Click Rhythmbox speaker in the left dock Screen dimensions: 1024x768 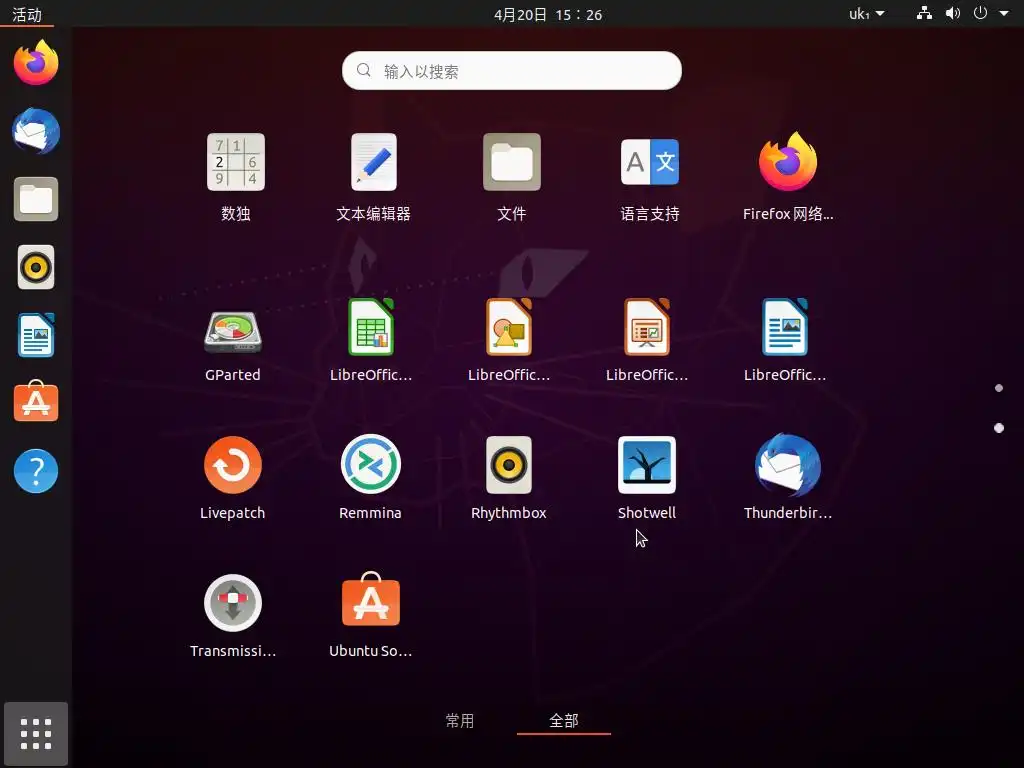[x=36, y=267]
